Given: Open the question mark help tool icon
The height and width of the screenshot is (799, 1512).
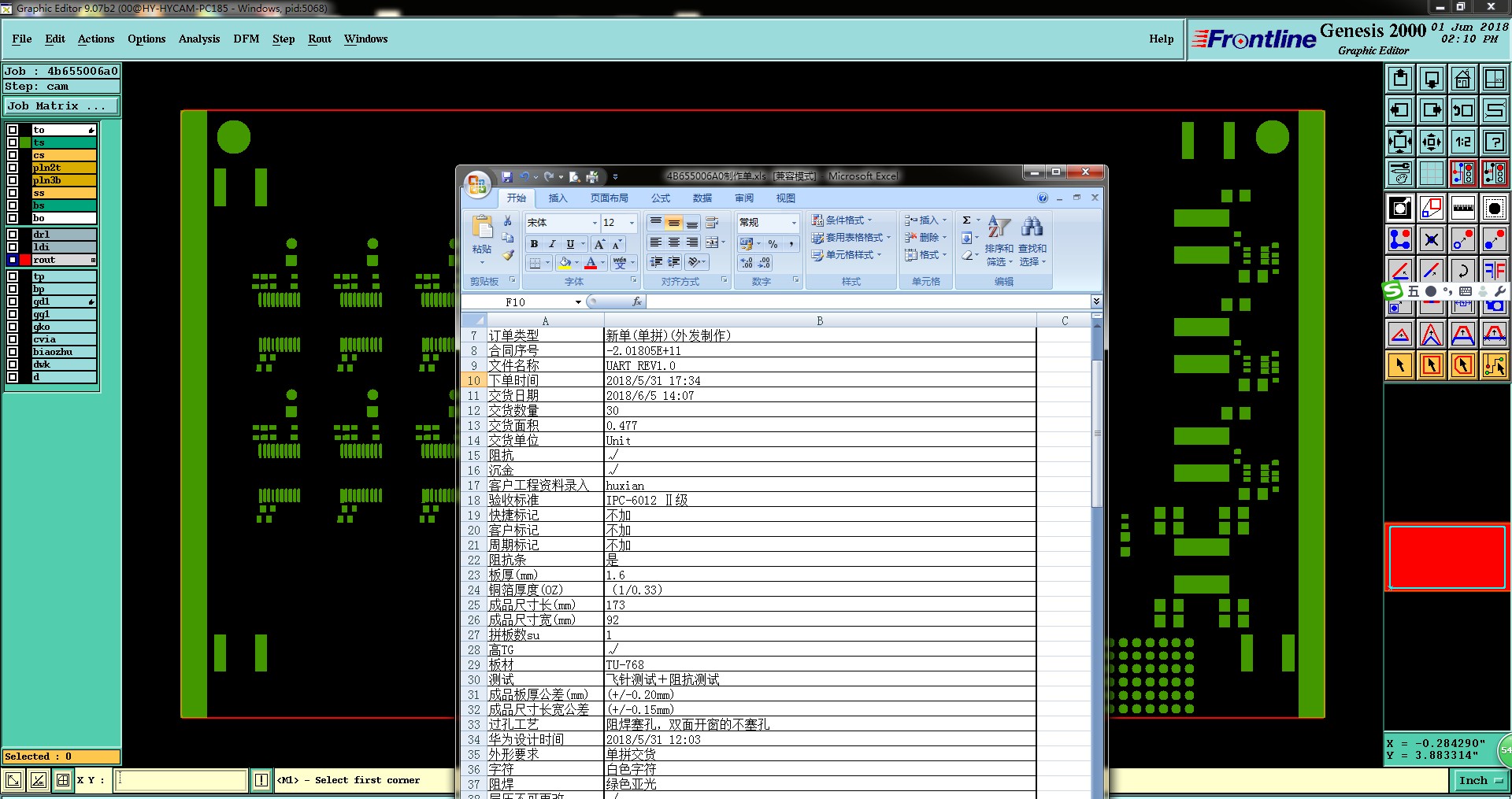Looking at the screenshot, I should (1494, 142).
